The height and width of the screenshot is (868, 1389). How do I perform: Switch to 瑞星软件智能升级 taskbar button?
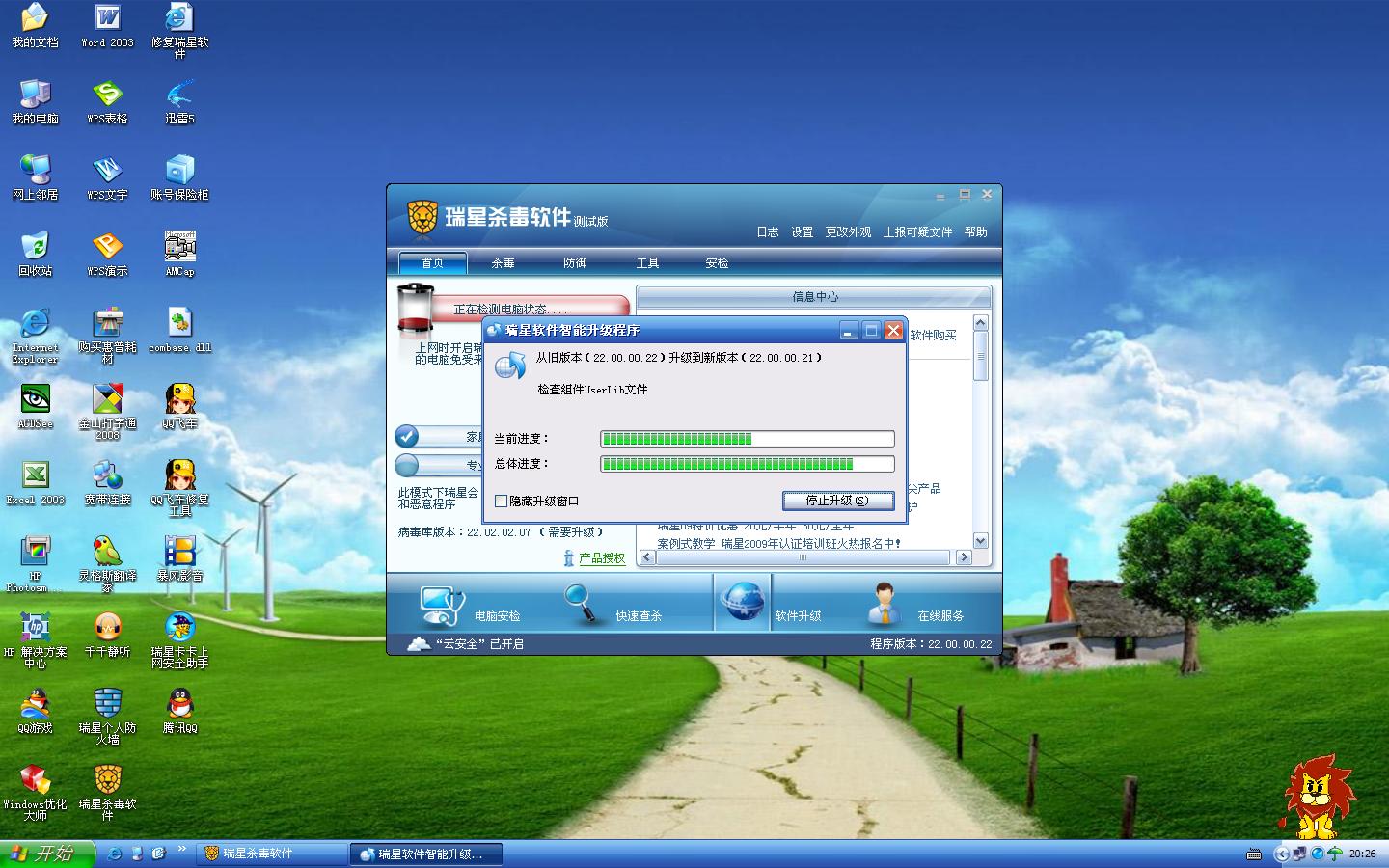point(428,854)
